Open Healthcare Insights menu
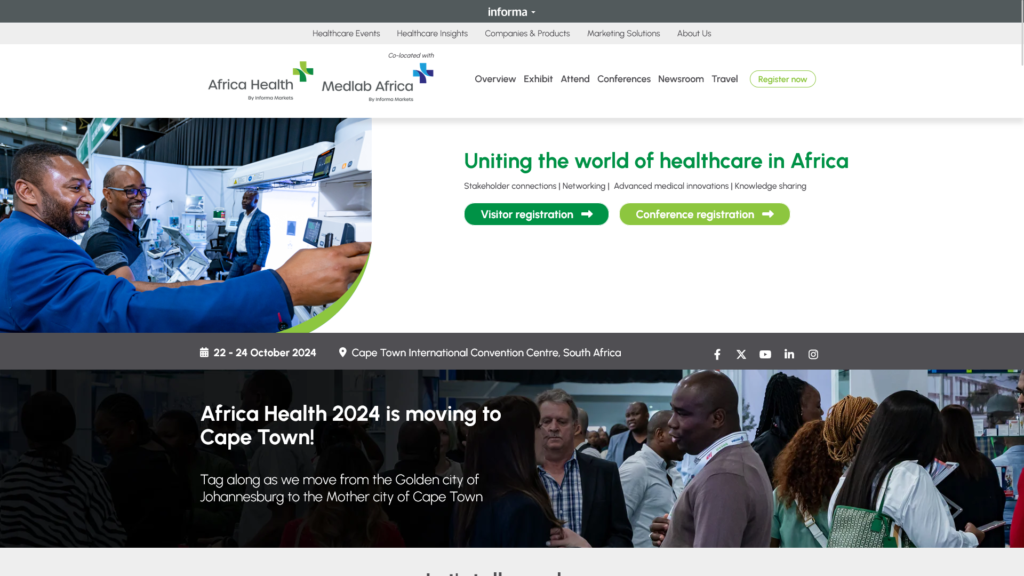 tap(432, 33)
